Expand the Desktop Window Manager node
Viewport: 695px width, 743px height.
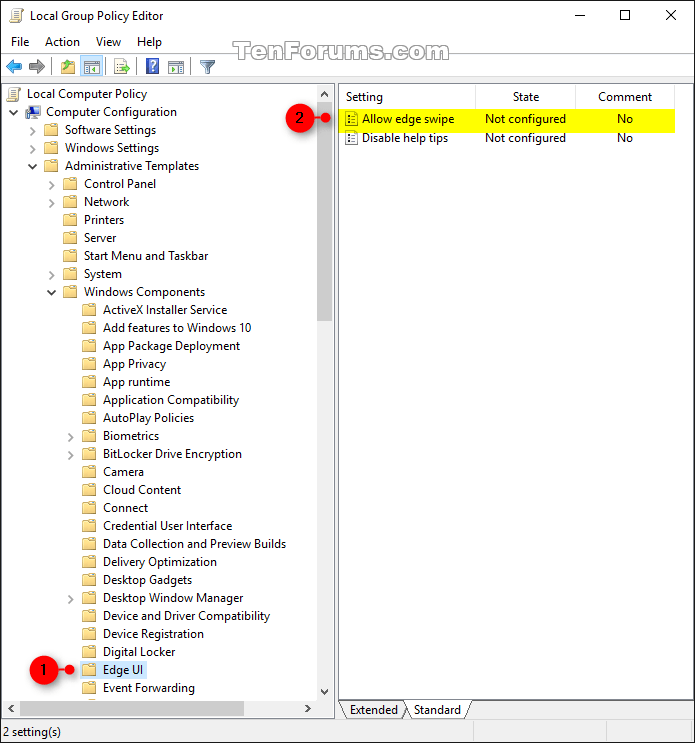coord(71,598)
